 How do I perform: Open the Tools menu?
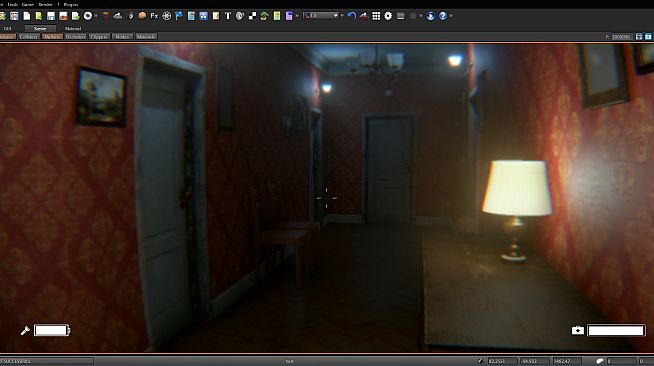click(13, 4)
